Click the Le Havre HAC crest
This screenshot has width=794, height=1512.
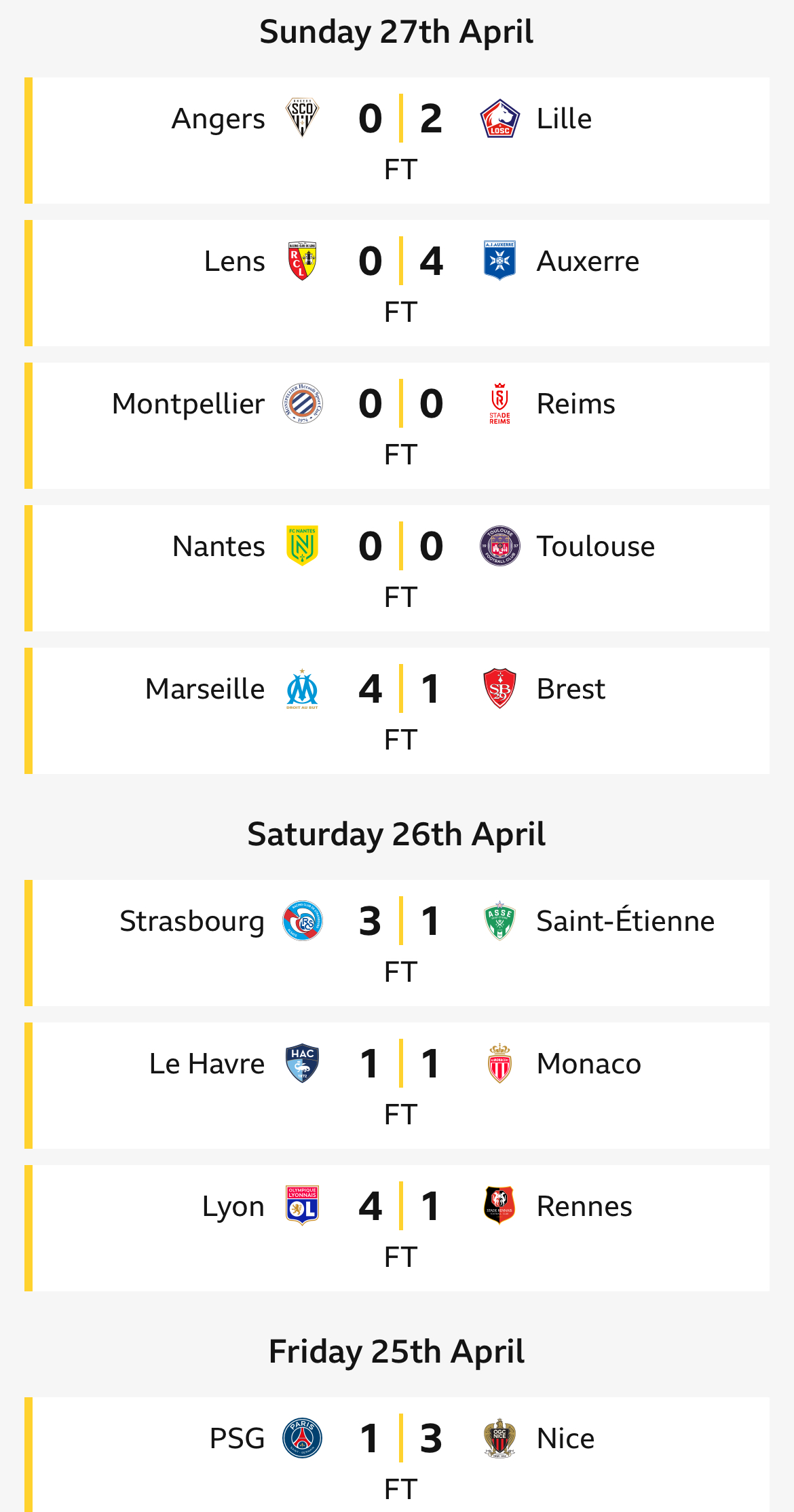[x=302, y=1063]
